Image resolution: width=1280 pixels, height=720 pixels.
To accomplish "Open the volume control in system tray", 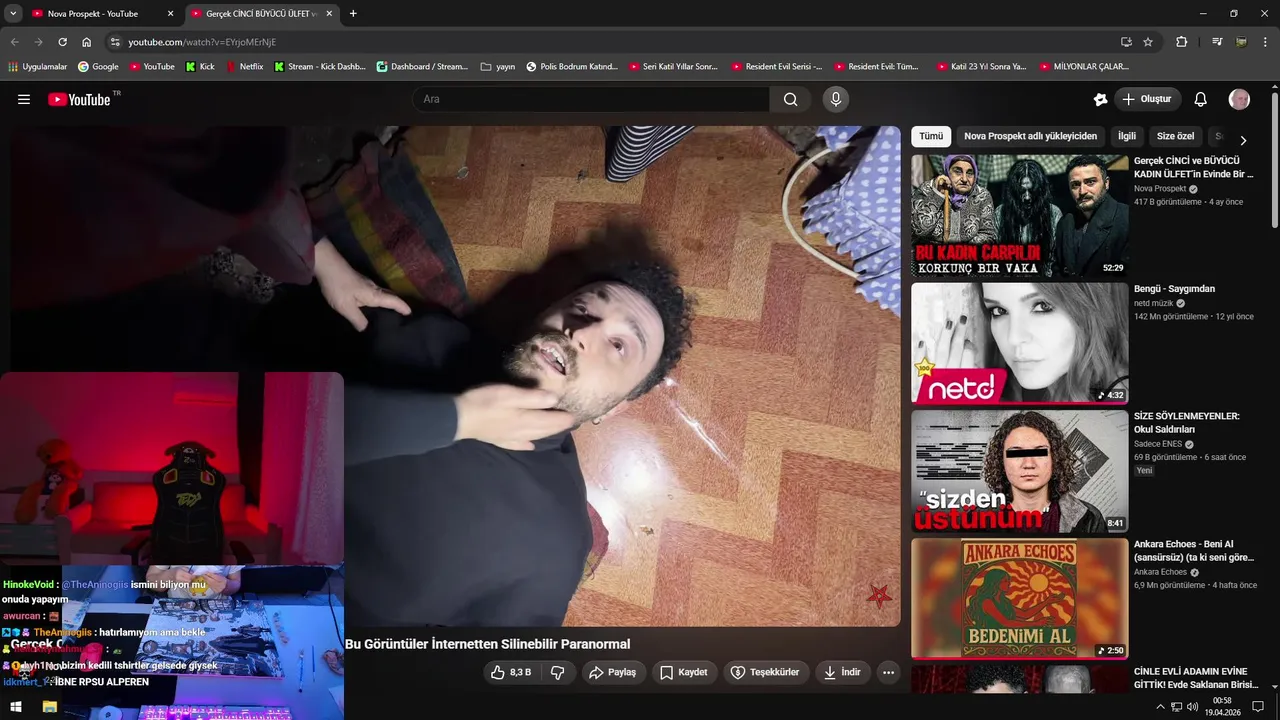I will coord(1192,707).
